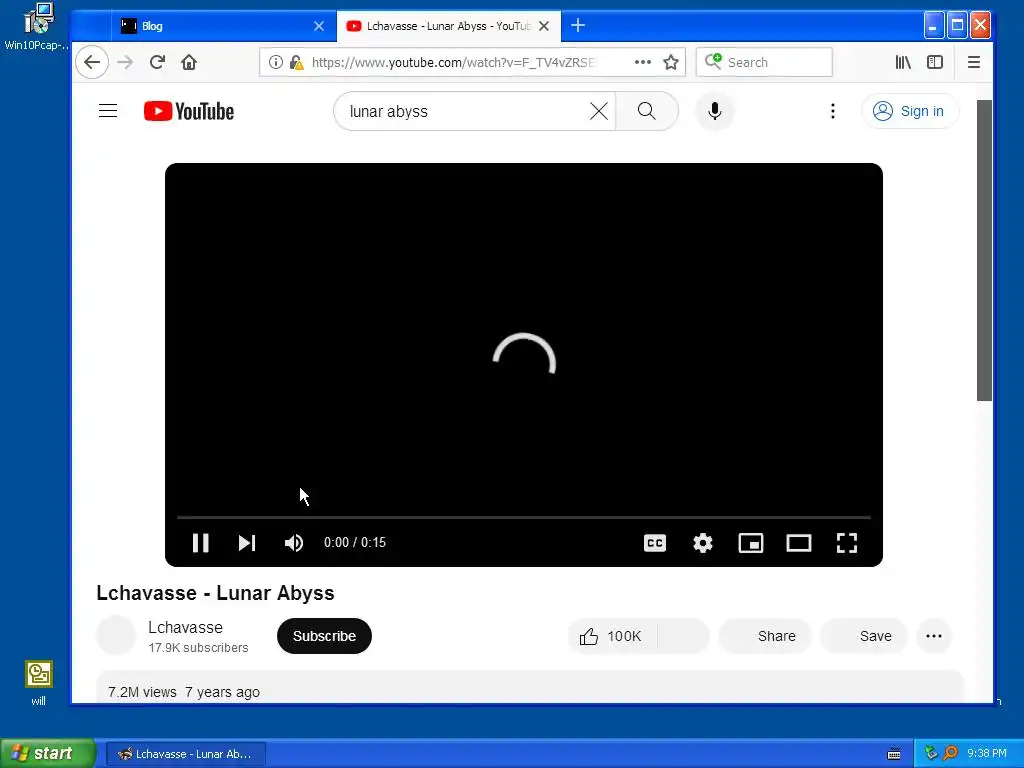
Task: Reload the current page
Action: click(157, 62)
